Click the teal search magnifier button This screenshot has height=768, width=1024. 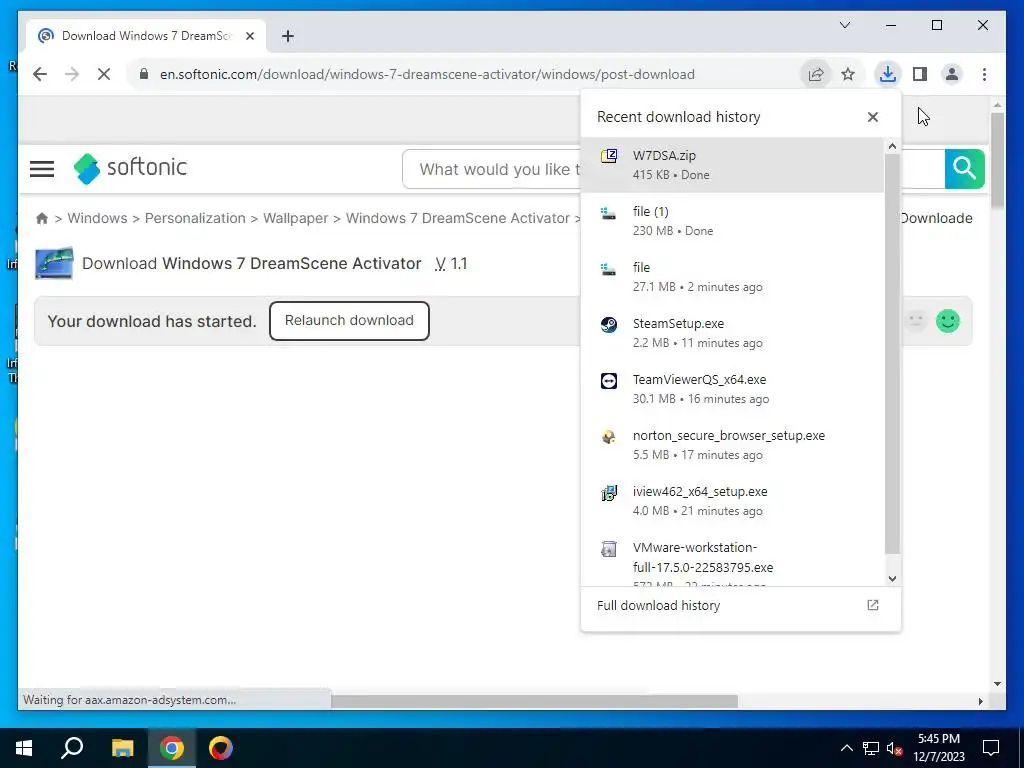click(x=964, y=168)
